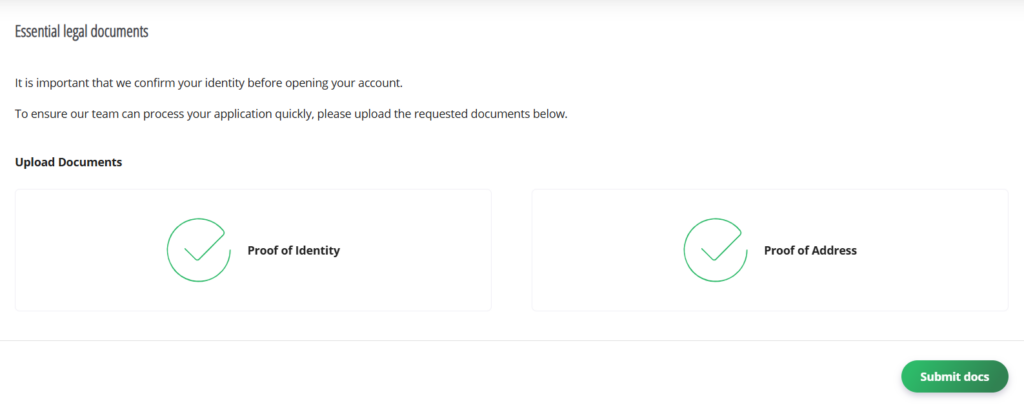Click the sentence about confirming your identity
Viewport: 1024px width, 408px height.
coord(208,82)
